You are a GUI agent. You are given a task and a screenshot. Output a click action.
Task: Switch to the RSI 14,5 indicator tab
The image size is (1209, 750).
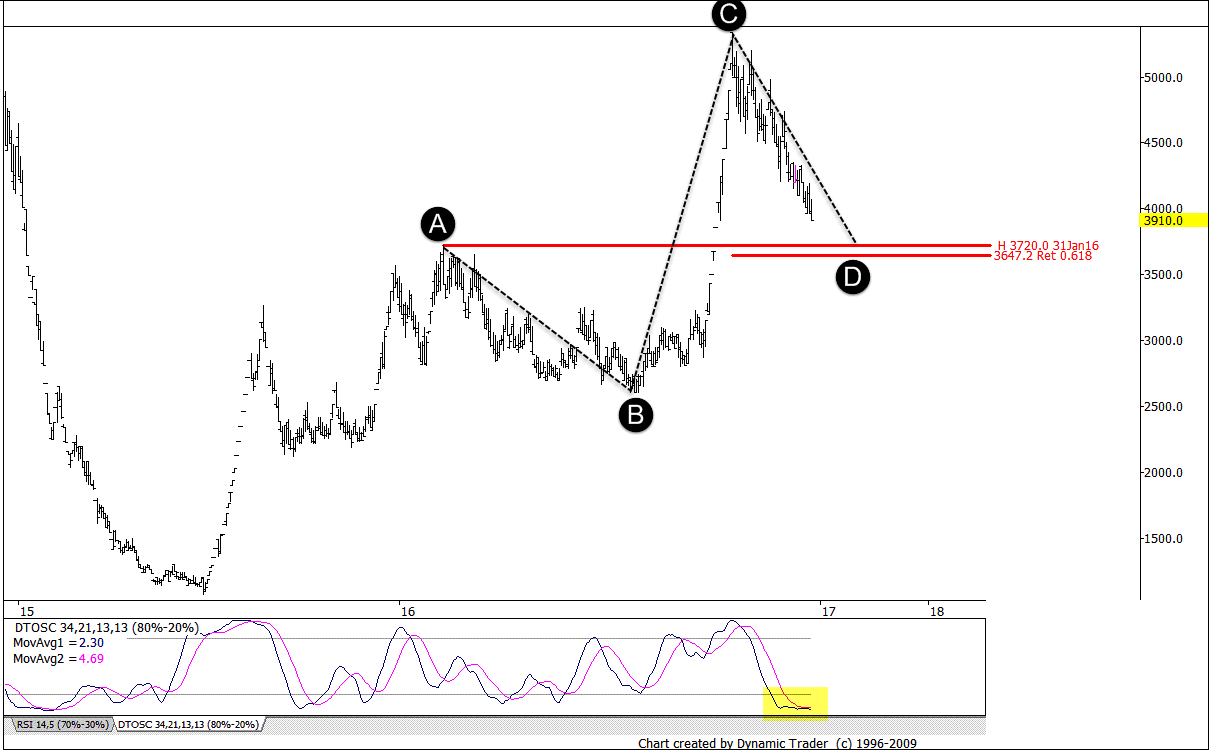click(60, 724)
